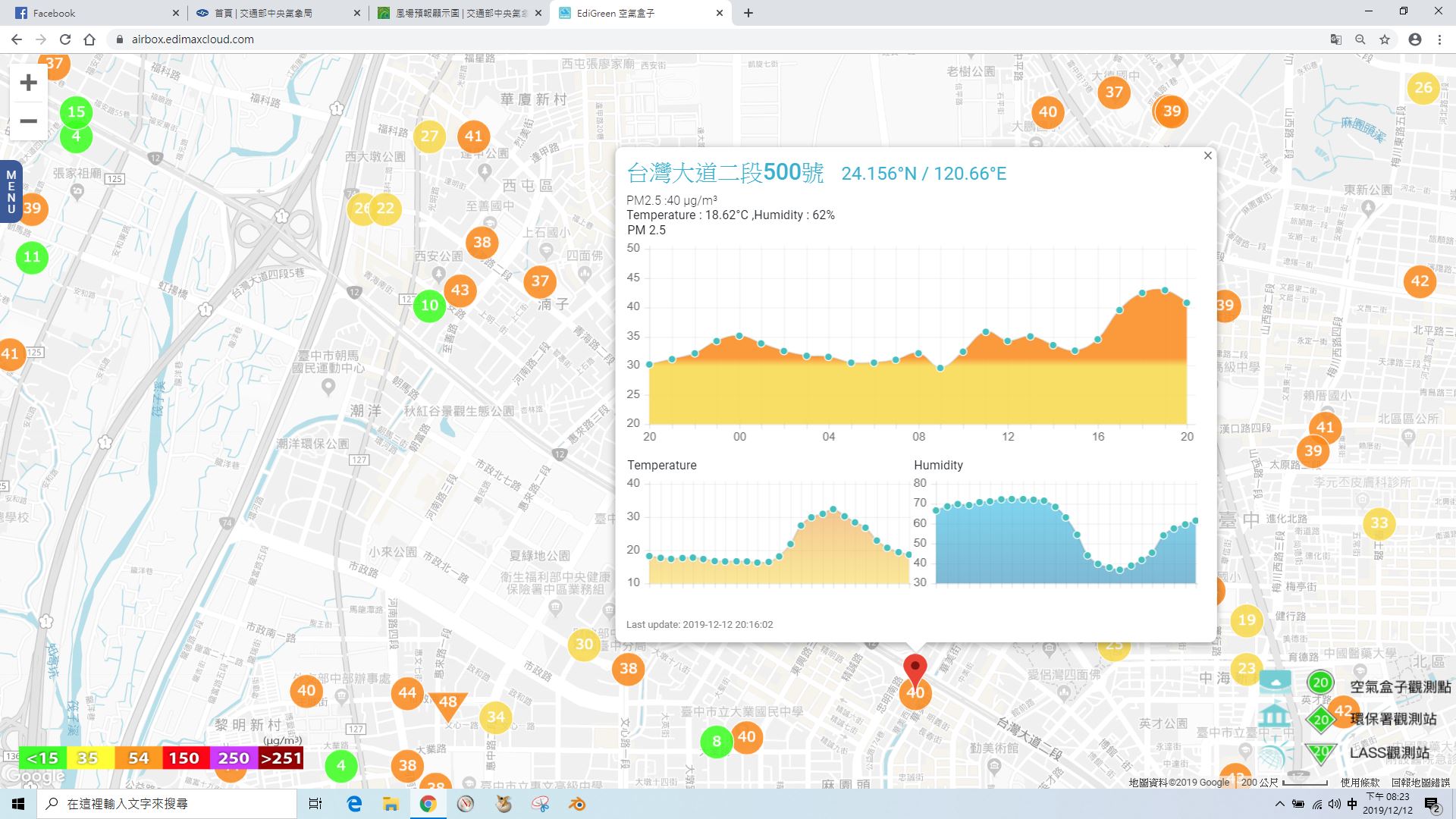Select the yellow 30 sensor marker
Image resolution: width=1456 pixels, height=819 pixels.
[584, 645]
